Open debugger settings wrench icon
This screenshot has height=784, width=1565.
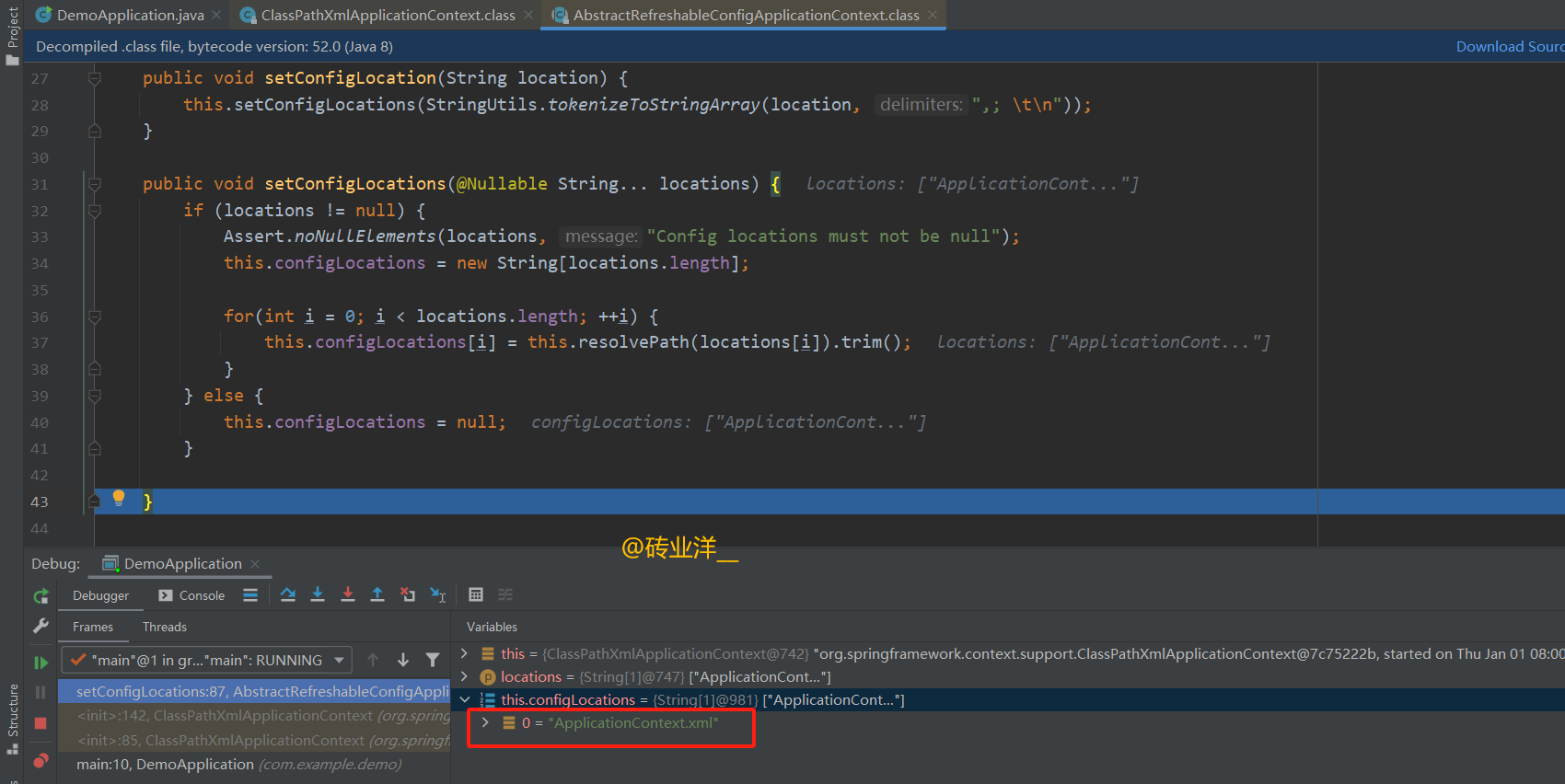tap(41, 626)
